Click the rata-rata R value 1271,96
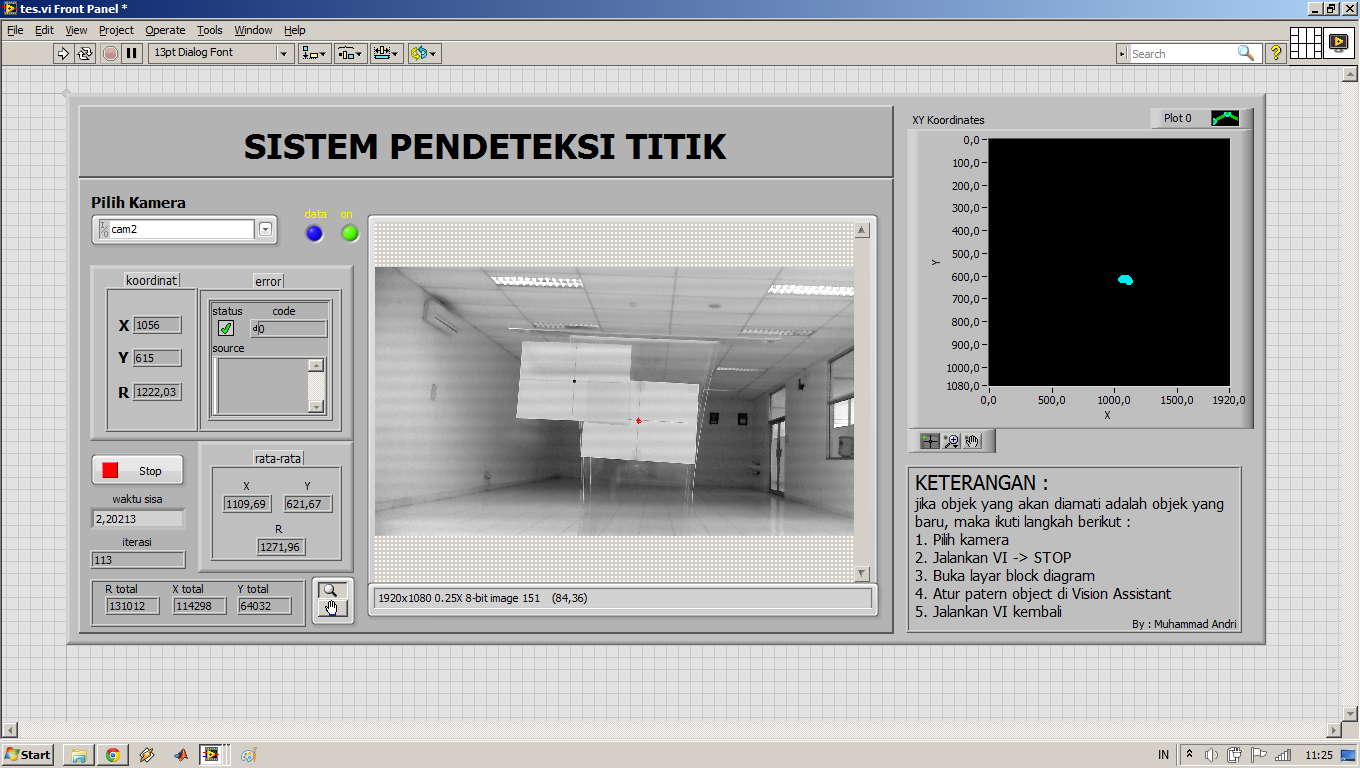The height and width of the screenshot is (768, 1360). tap(282, 547)
